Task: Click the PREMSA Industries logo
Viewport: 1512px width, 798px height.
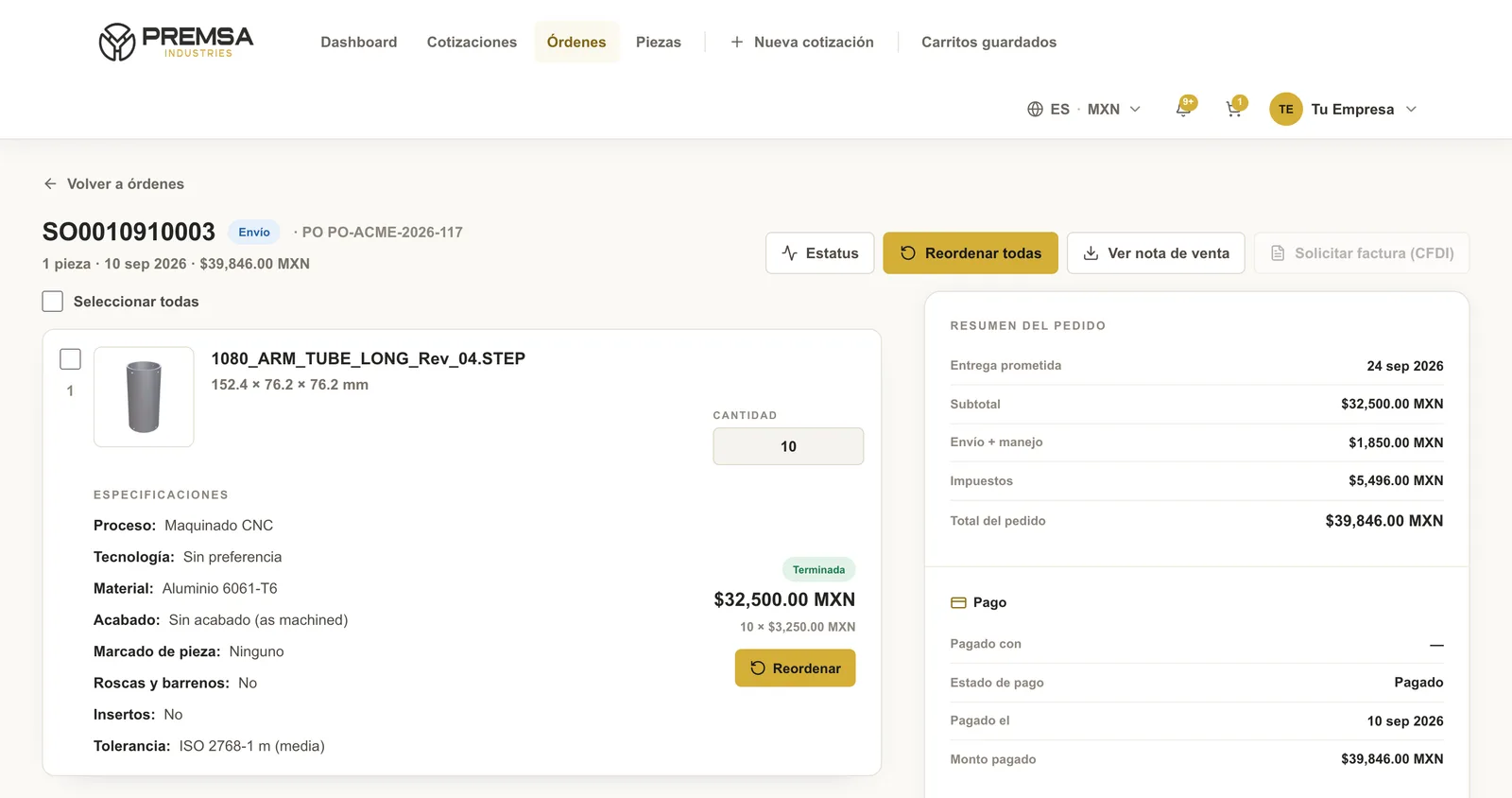Action: coord(176,42)
